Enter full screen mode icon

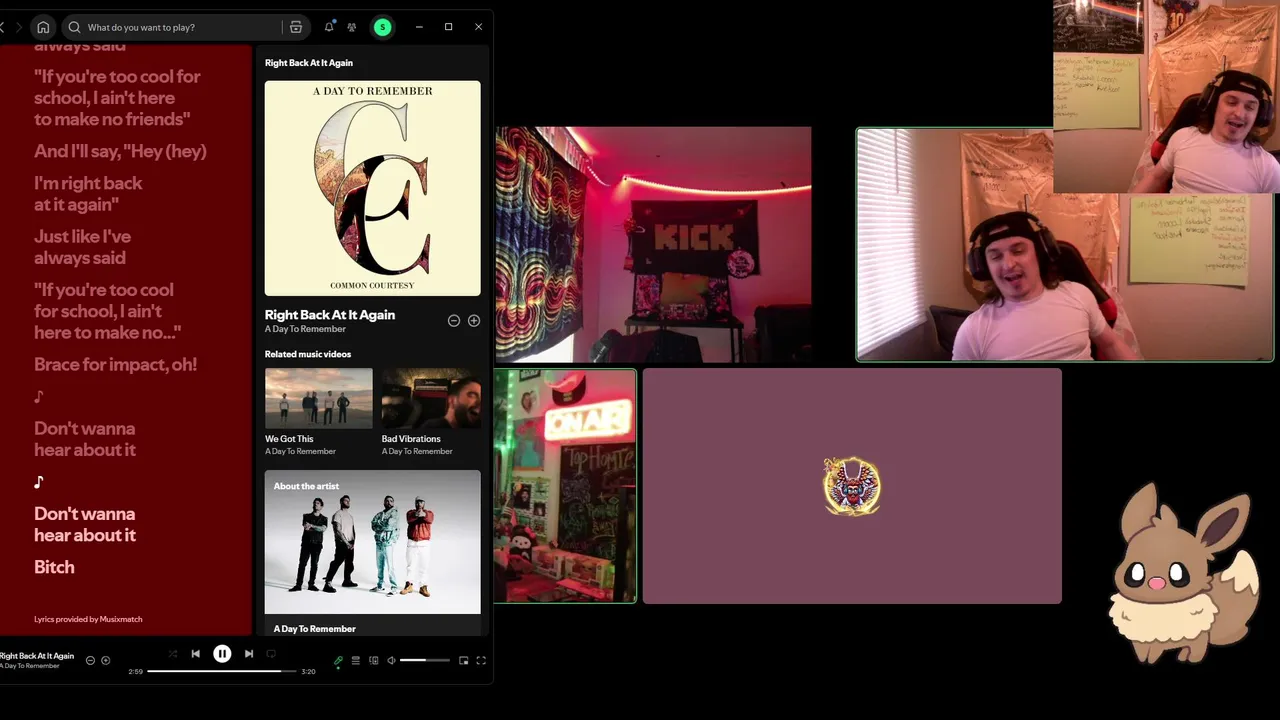coord(481,660)
